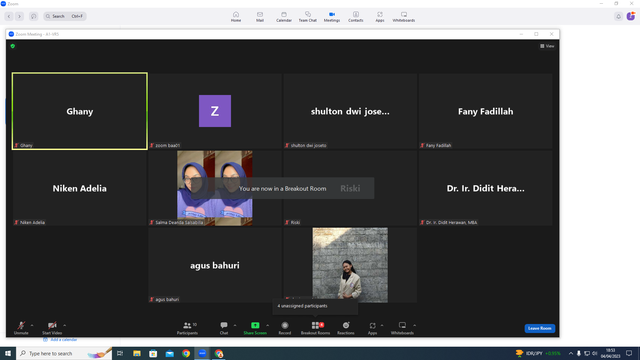Select Ghany's video tile
Screen dimensions: 640x360
[x=80, y=111]
